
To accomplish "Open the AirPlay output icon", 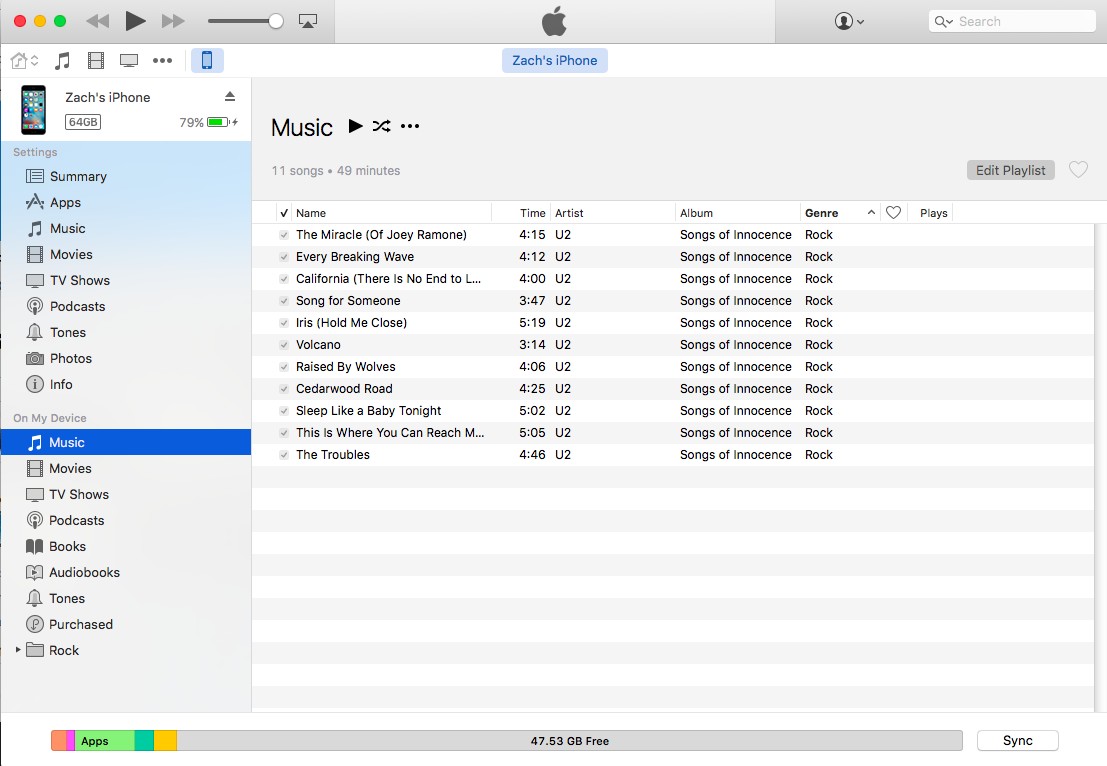I will 308,21.
